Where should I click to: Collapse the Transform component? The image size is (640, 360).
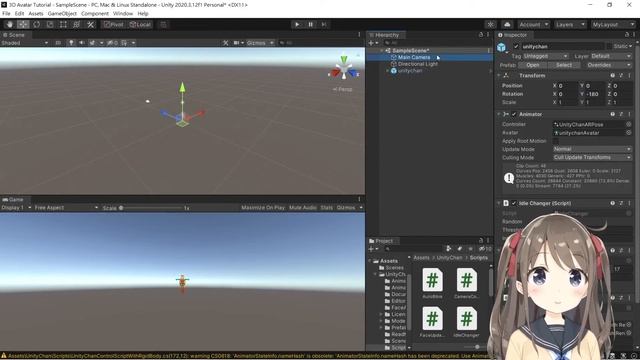(x=499, y=76)
